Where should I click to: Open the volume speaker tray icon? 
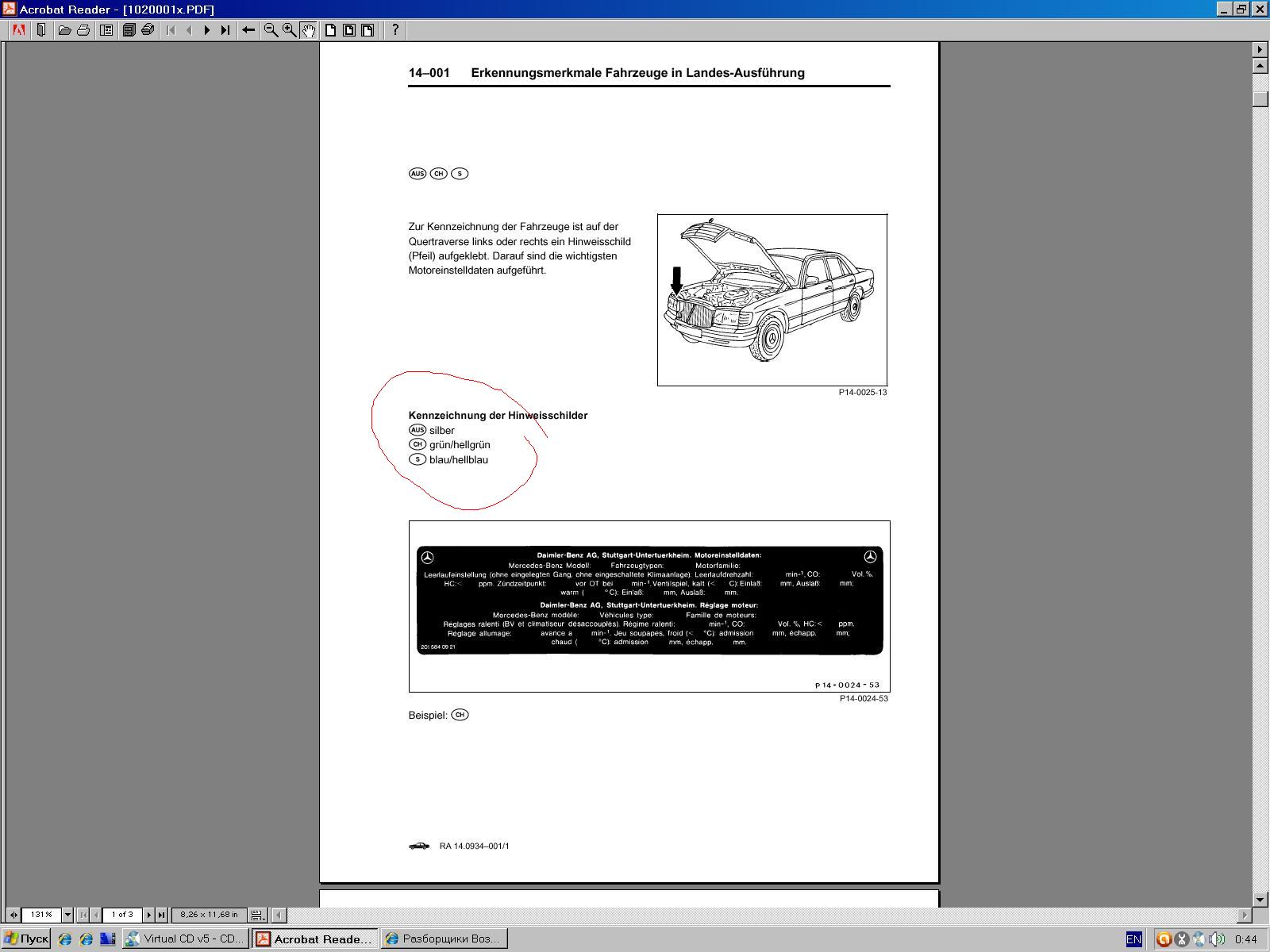tap(1217, 939)
